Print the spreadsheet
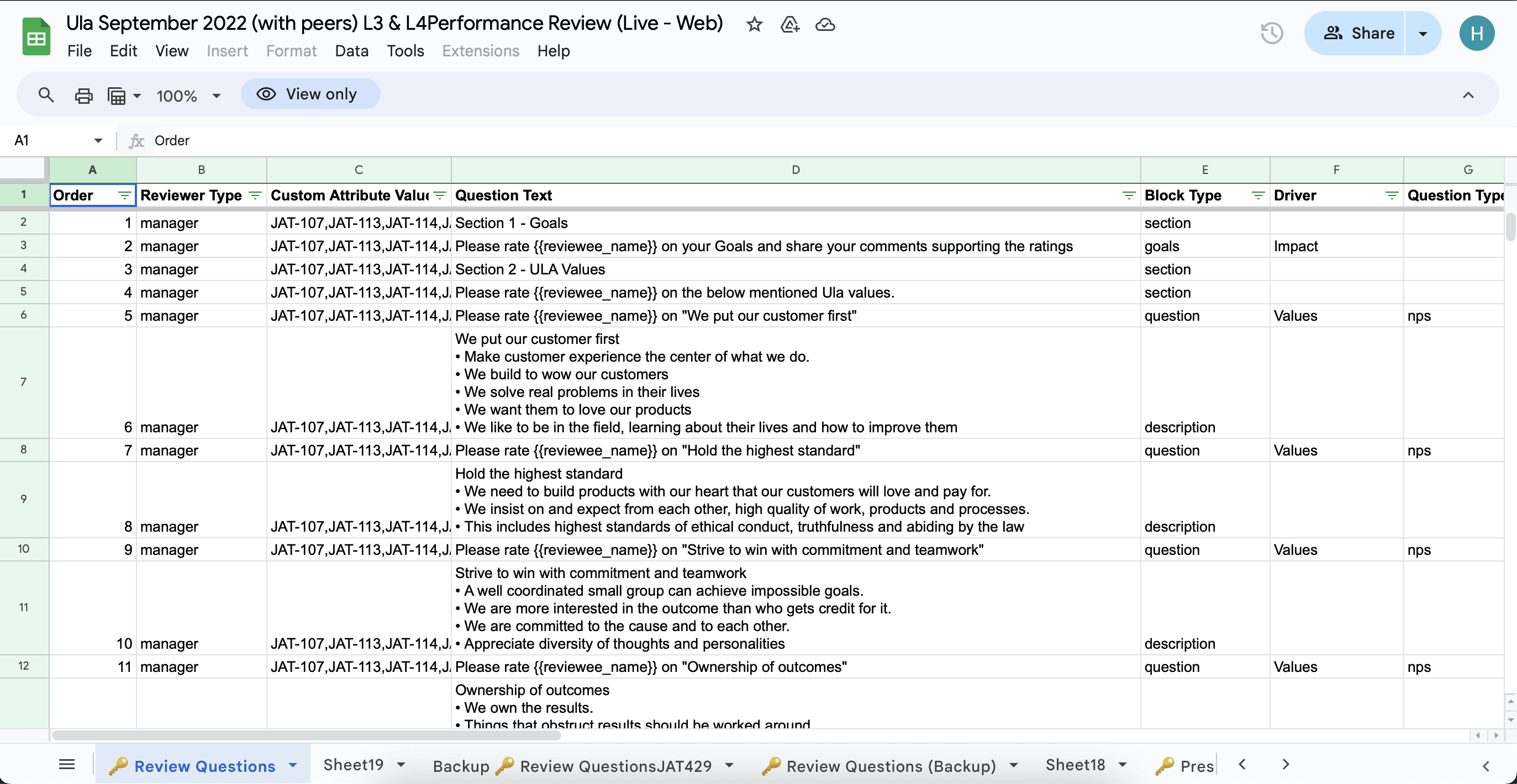The width and height of the screenshot is (1517, 784). (x=83, y=96)
